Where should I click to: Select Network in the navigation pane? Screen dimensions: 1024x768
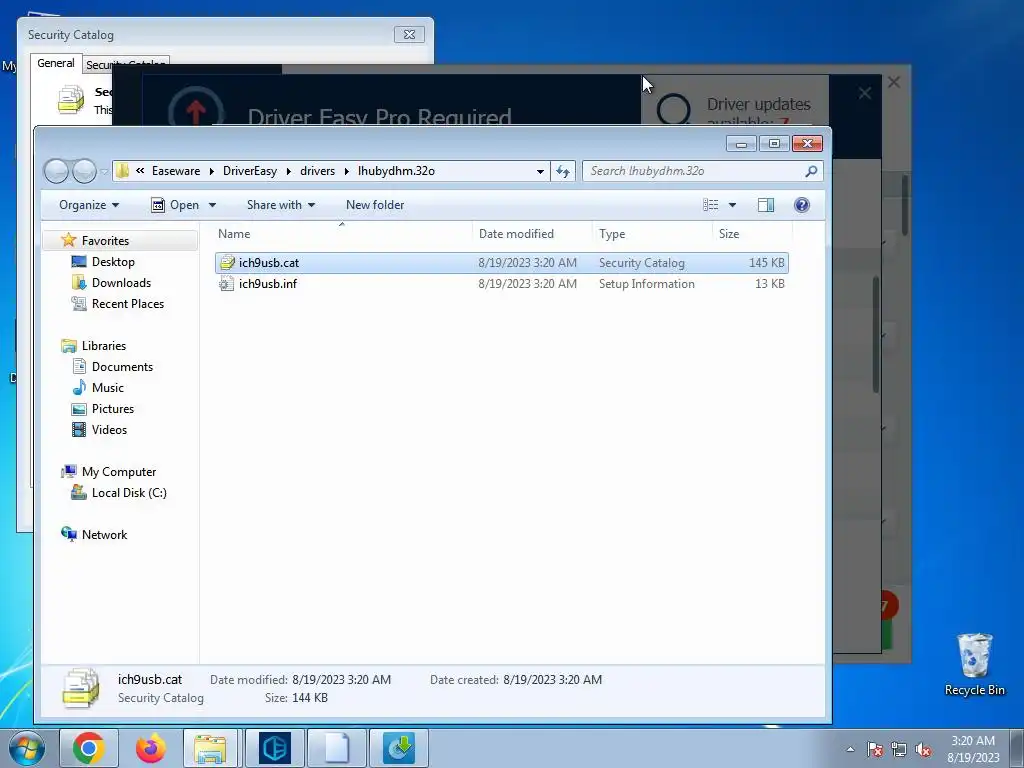coord(104,534)
